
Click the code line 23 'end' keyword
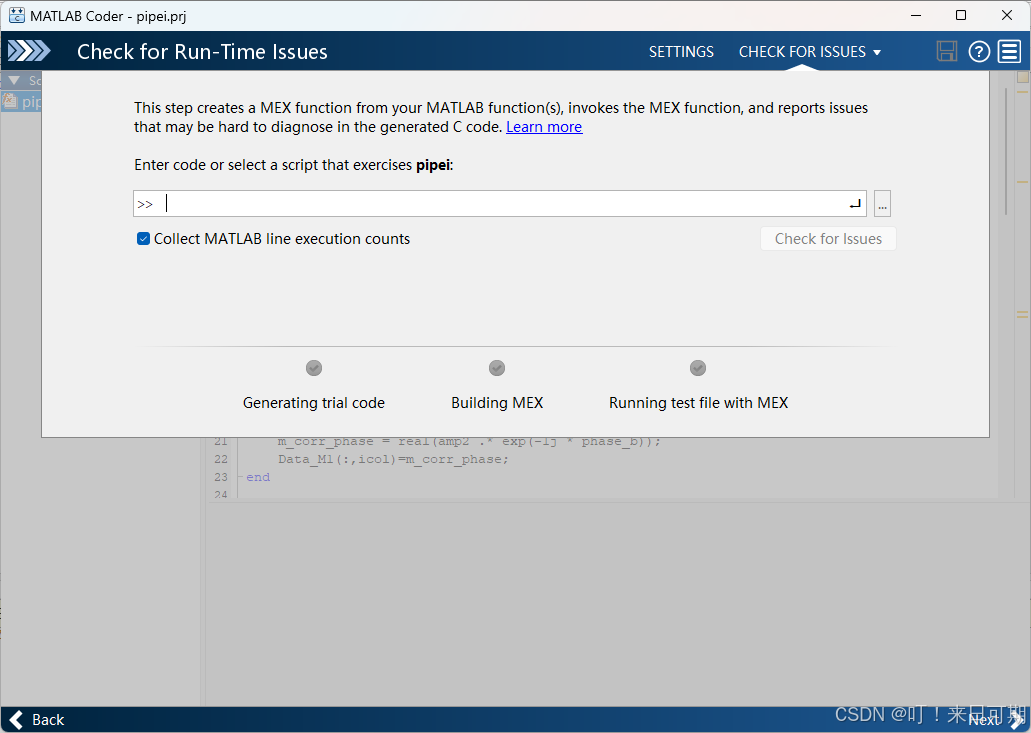pyautogui.click(x=258, y=477)
